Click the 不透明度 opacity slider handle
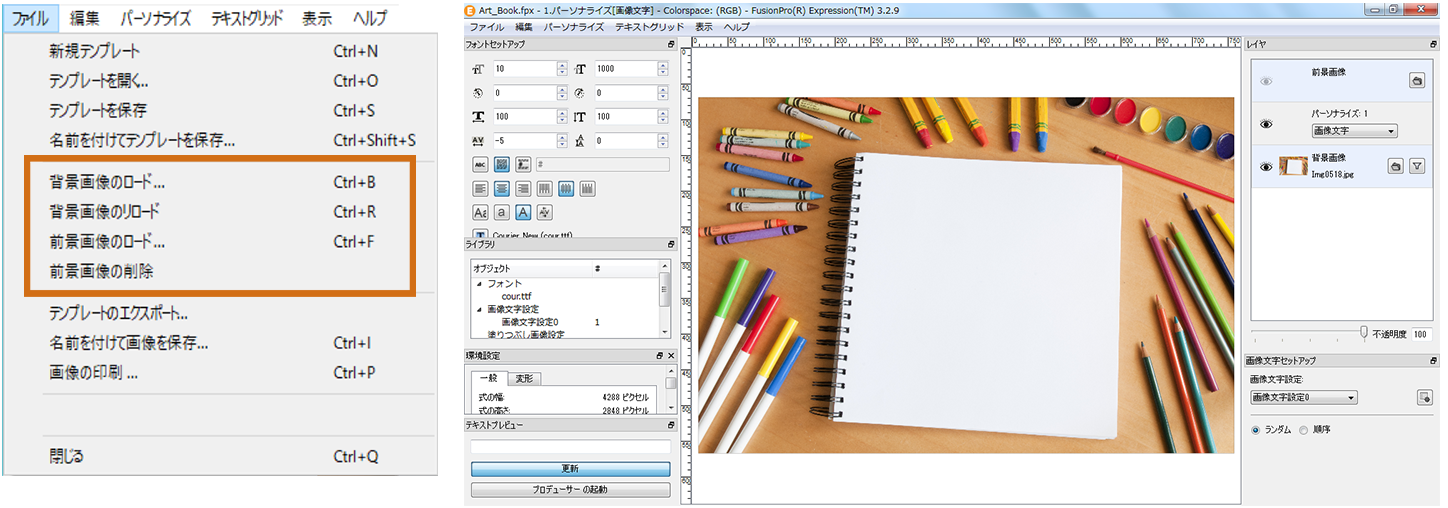Screen dimensions: 1448x508 [1363, 332]
